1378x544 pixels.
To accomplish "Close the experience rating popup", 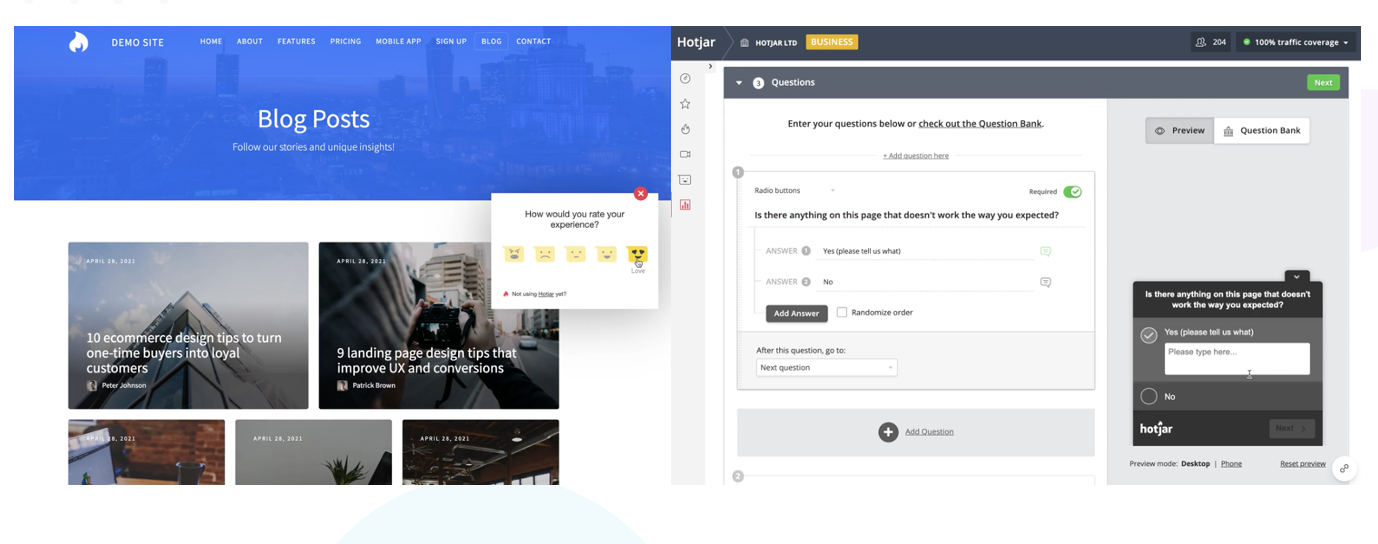I will (x=641, y=194).
